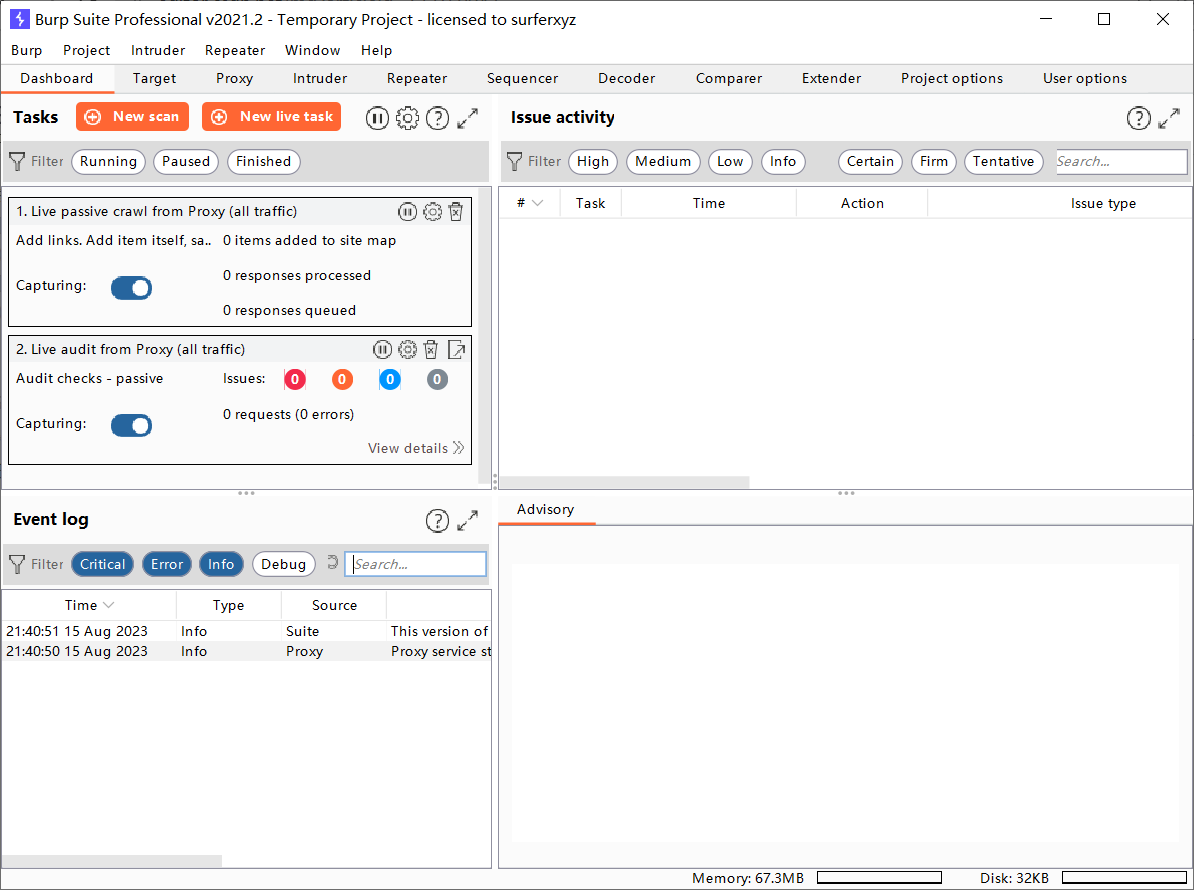The height and width of the screenshot is (890, 1194).
Task: Open help for the Tasks panel
Action: tap(437, 118)
